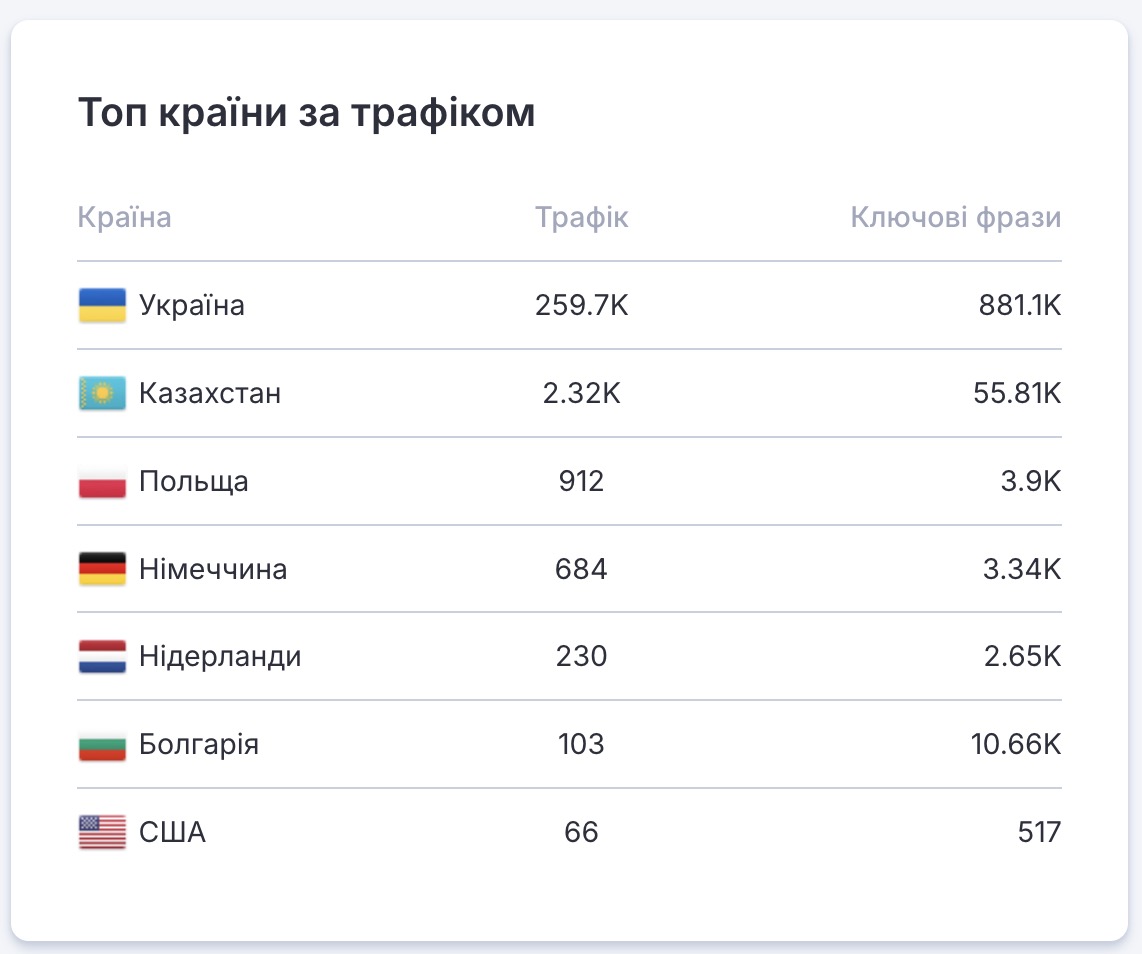Click Ukraine's 259.7K traffic value

[x=581, y=305]
